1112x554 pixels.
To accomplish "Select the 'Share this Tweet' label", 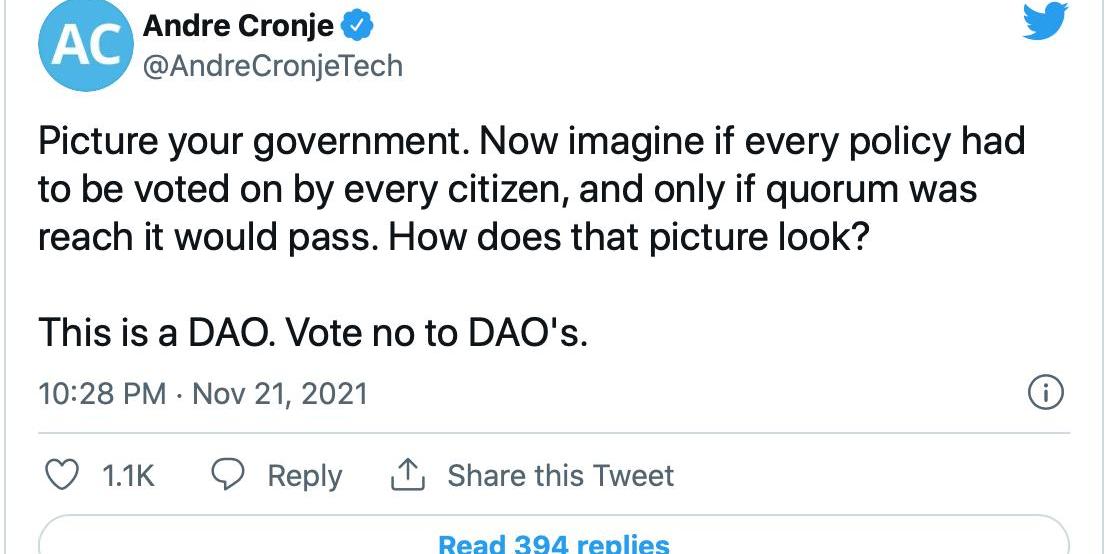I will point(560,475).
